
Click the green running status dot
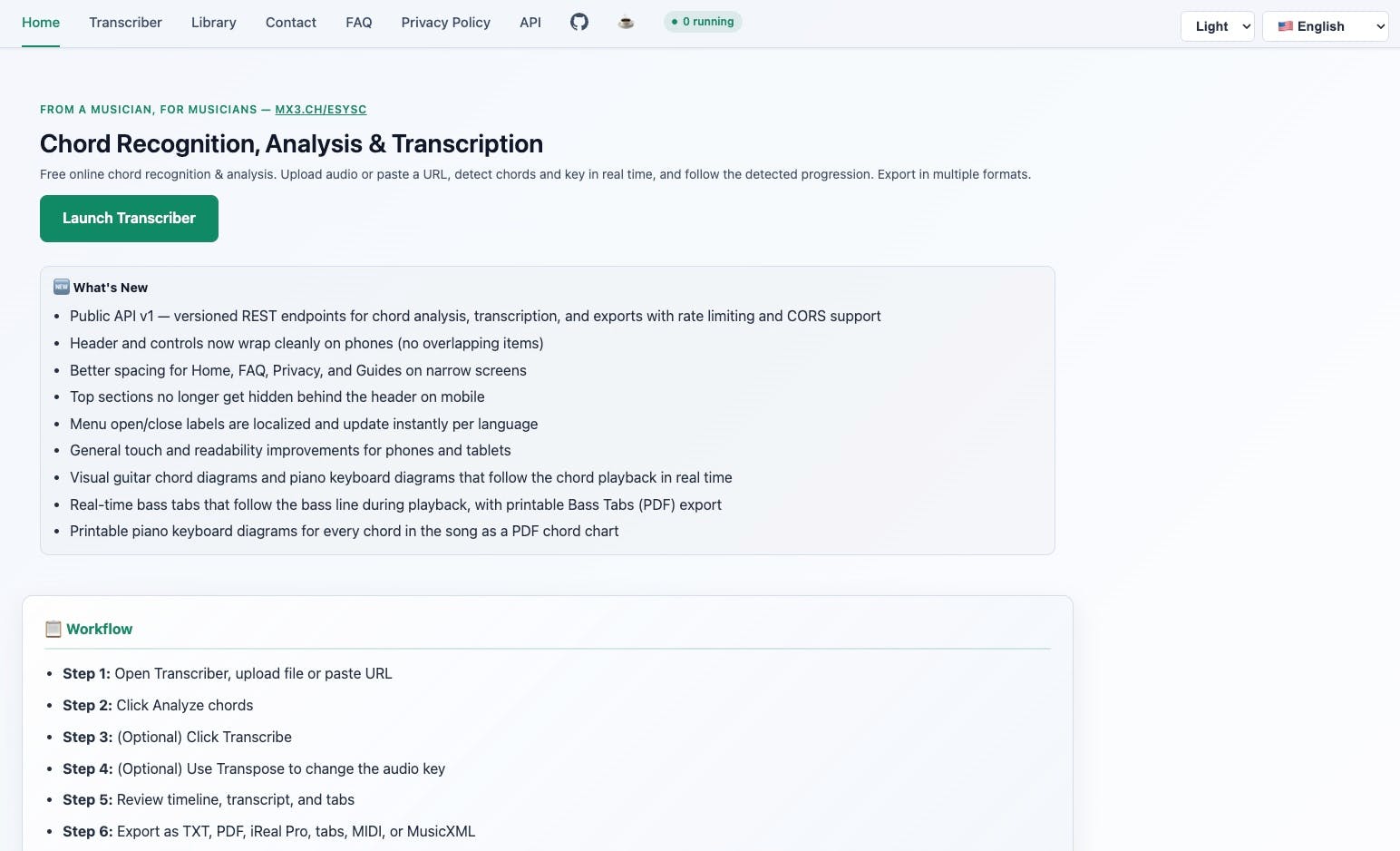click(x=675, y=22)
